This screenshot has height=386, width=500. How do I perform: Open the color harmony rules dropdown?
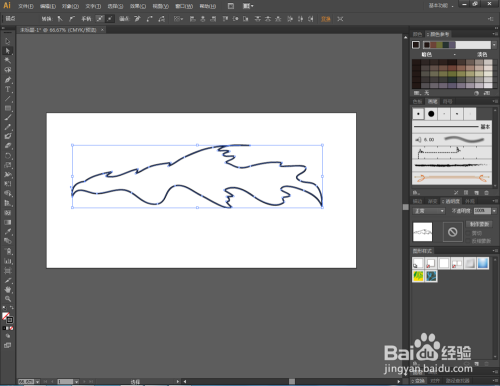(494, 45)
